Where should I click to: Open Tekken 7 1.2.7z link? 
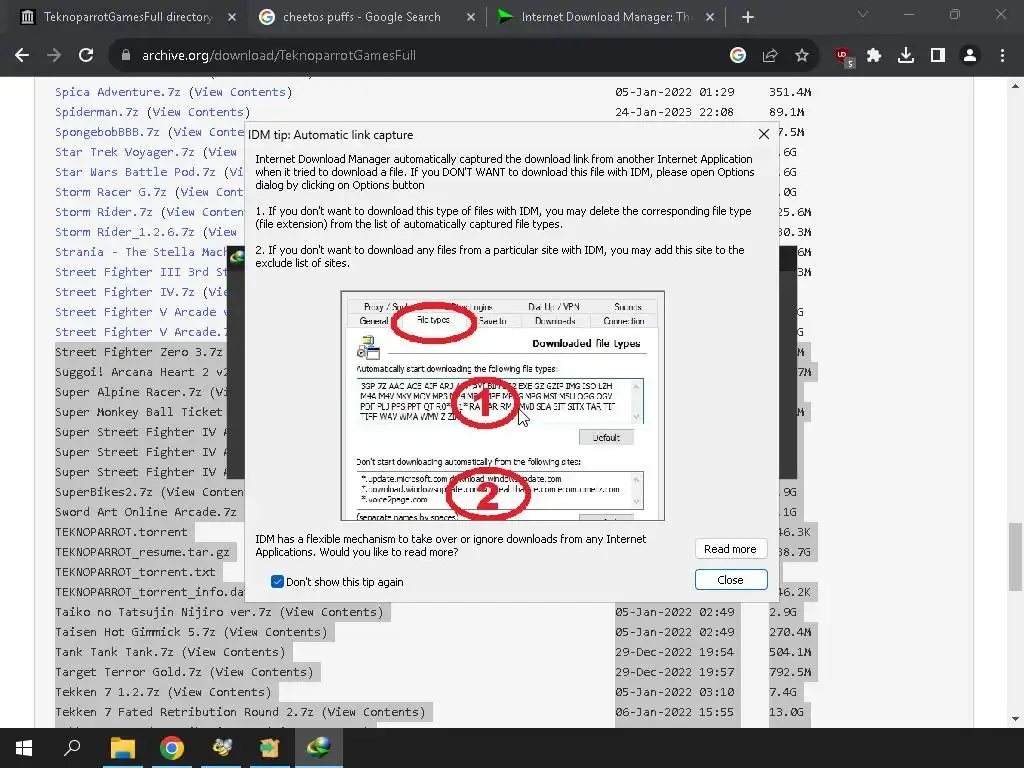[107, 692]
